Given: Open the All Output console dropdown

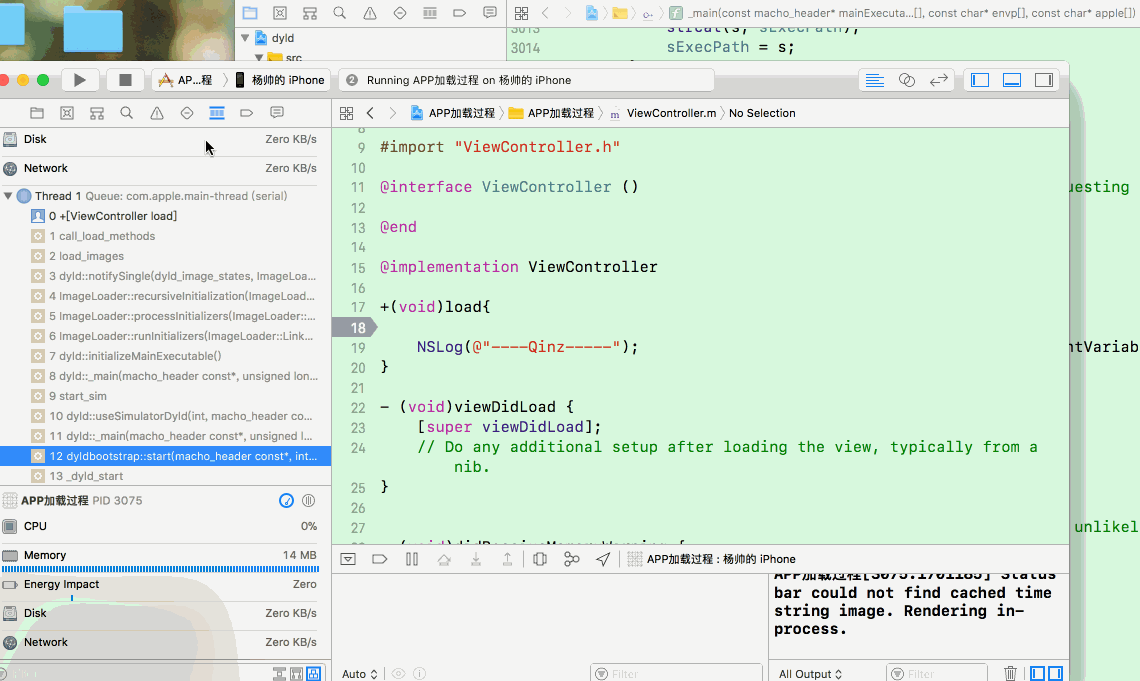Looking at the screenshot, I should [810, 674].
